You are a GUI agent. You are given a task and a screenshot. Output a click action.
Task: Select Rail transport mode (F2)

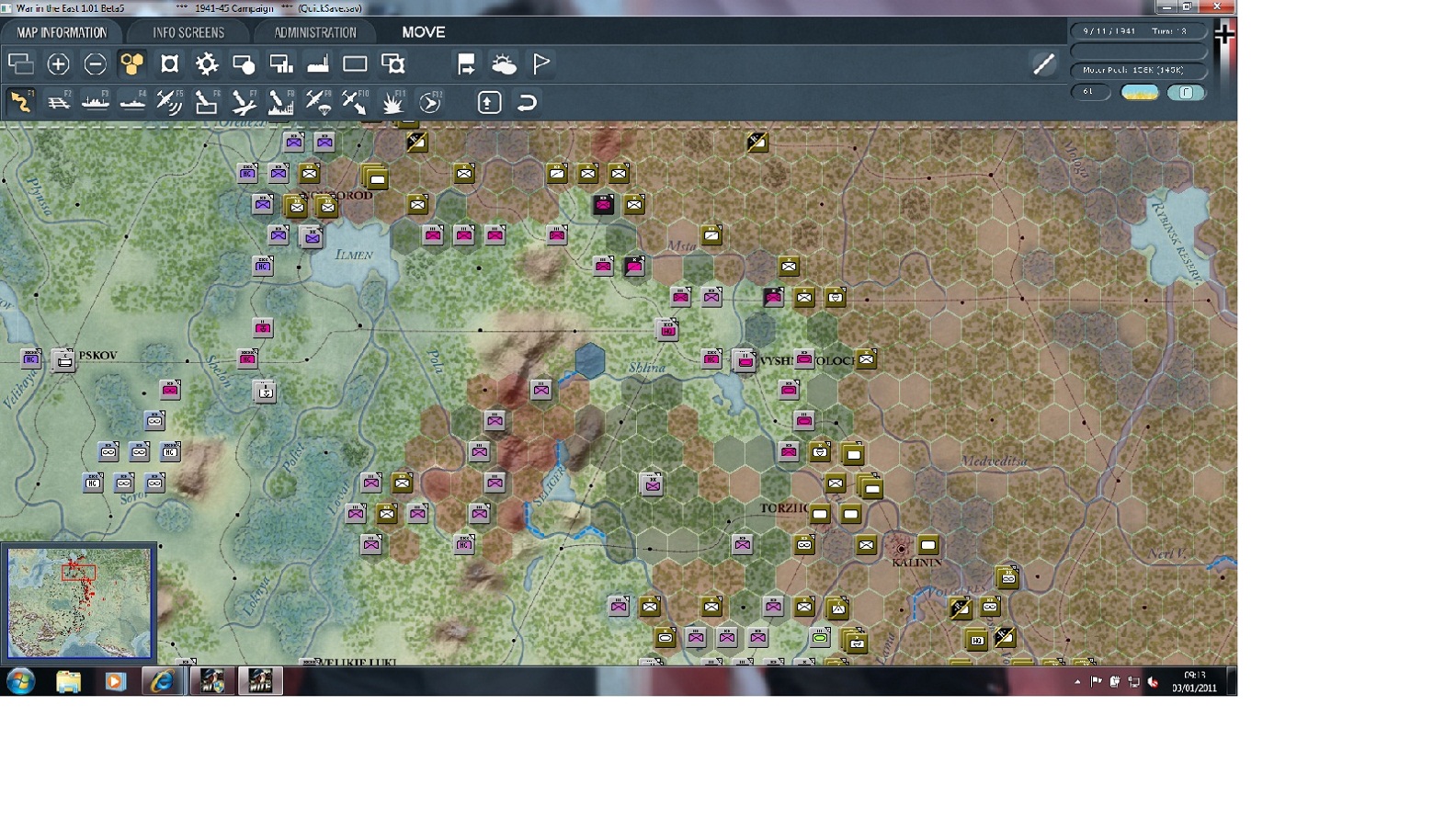[58, 101]
